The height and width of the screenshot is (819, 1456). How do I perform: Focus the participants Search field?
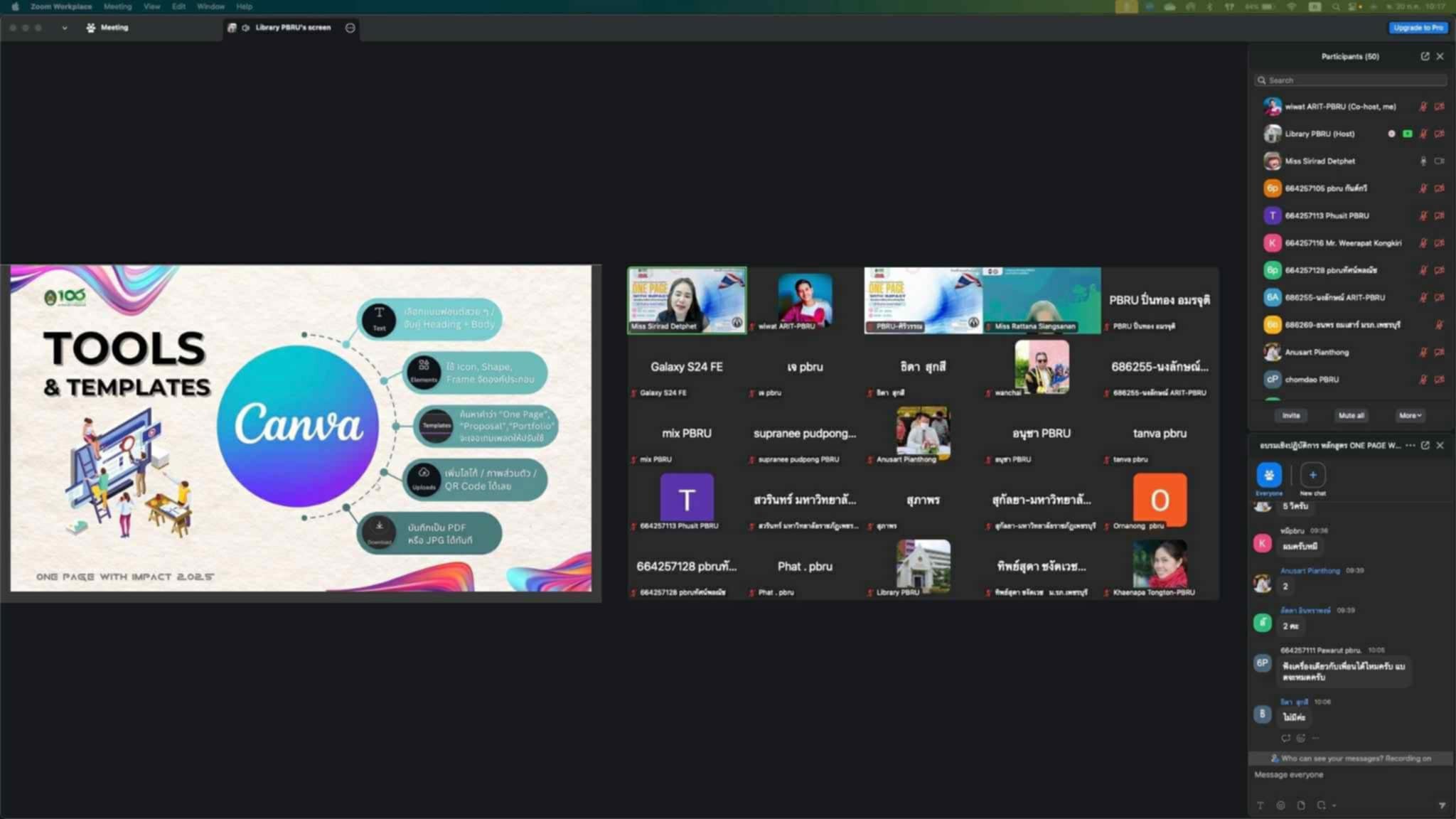click(x=1351, y=80)
